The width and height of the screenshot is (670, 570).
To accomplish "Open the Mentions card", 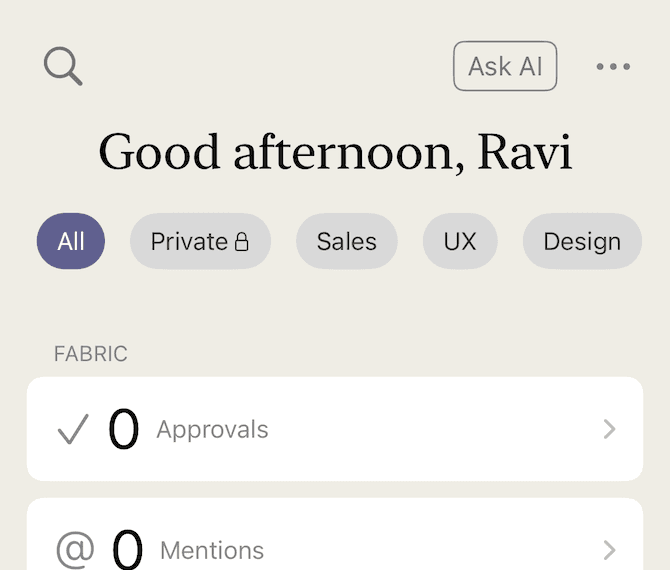I will coord(335,534).
